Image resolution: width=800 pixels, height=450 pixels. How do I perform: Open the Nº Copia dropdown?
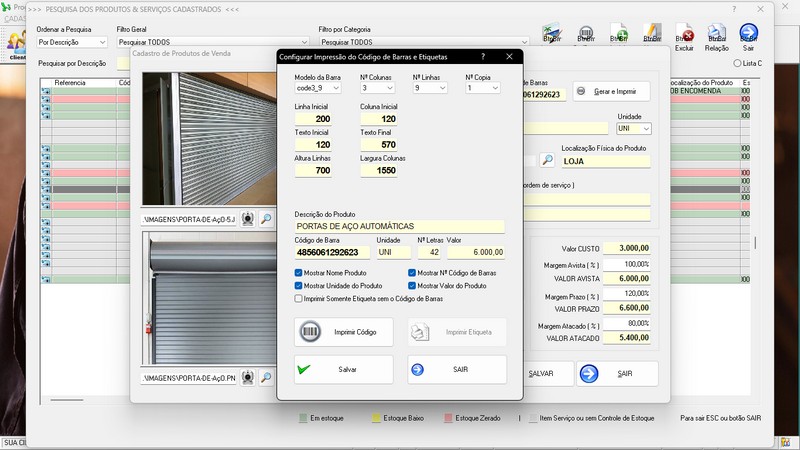(494, 88)
